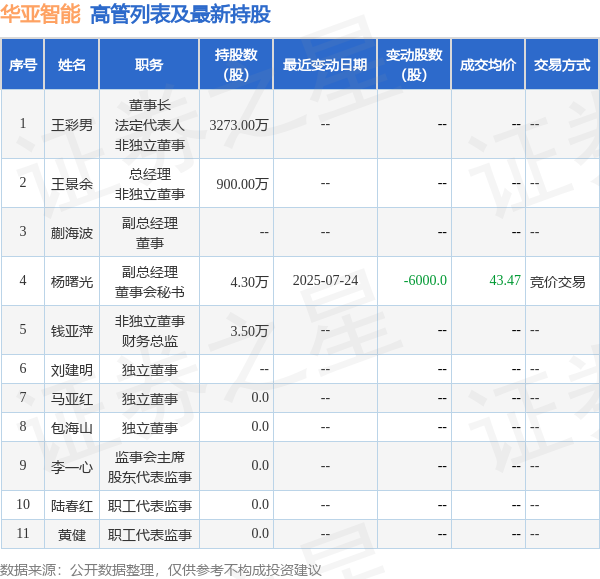Click 李一心's position cell 监事会主席 股东代表监事
Screen dimensions: 600x579
coord(150,467)
